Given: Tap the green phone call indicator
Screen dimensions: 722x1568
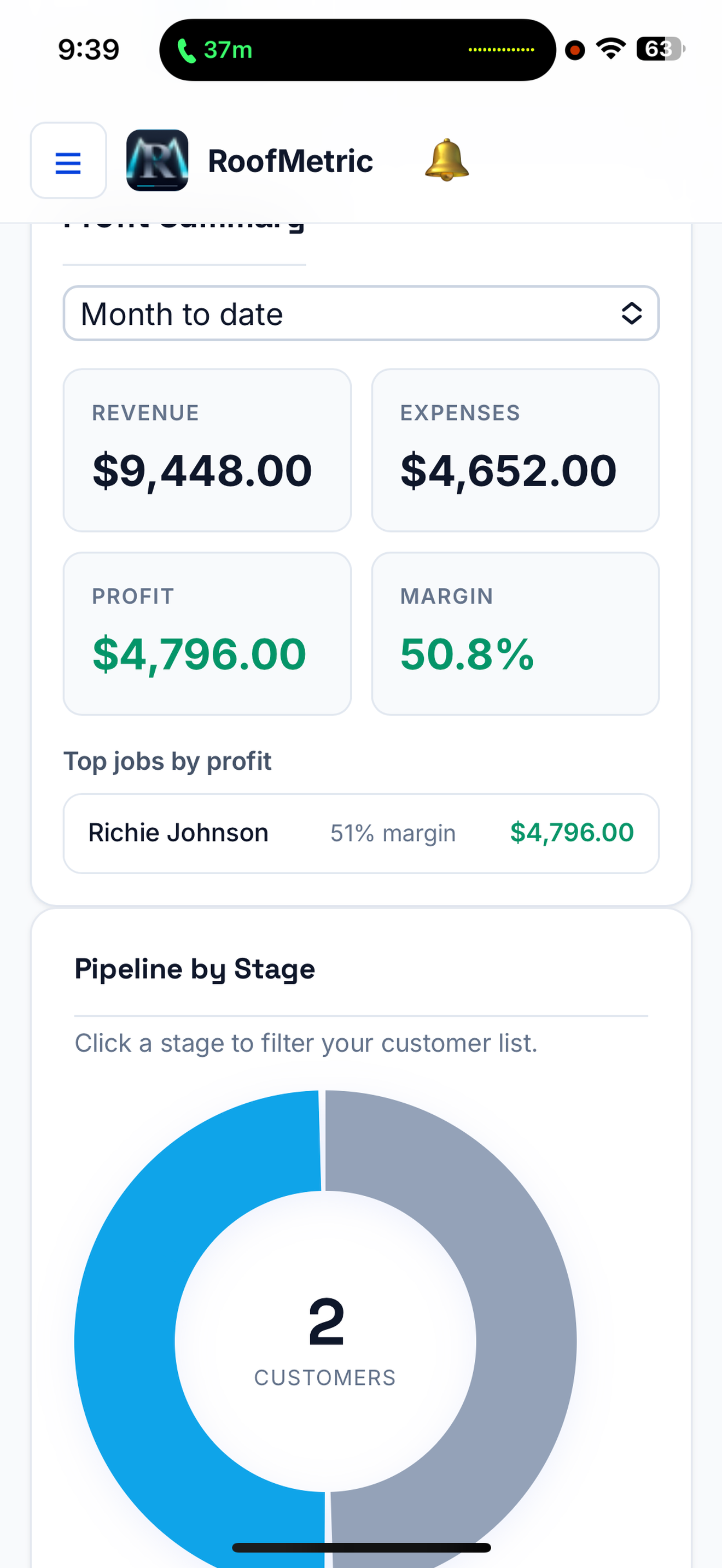Looking at the screenshot, I should (x=214, y=50).
